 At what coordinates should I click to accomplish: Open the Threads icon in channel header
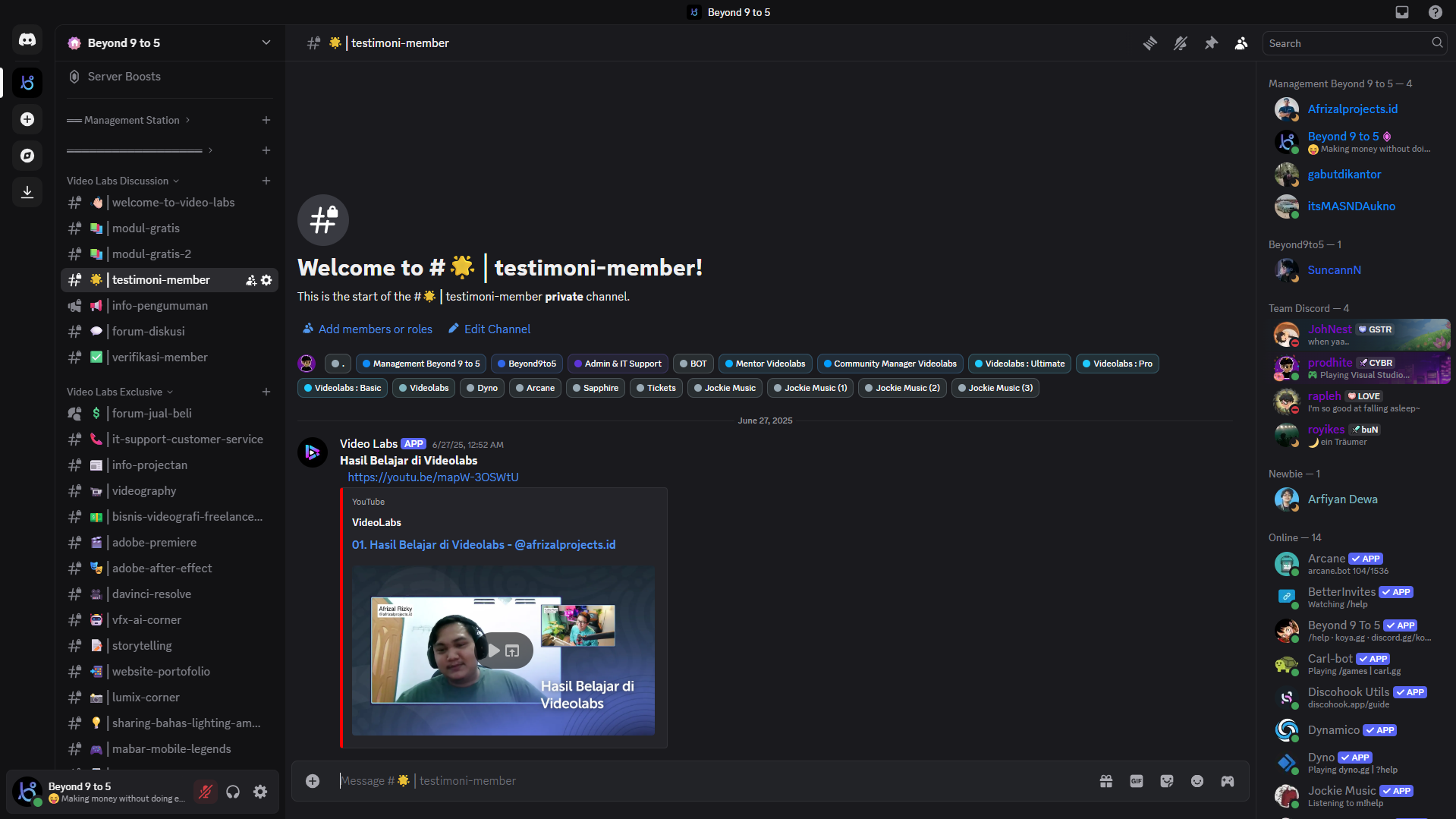[x=1150, y=43]
